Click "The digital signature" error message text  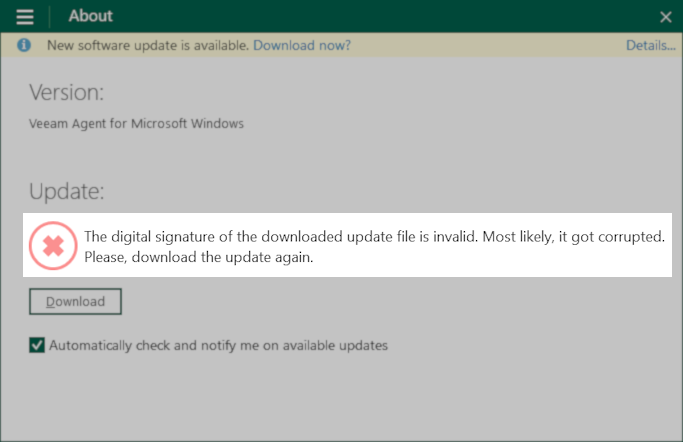[281, 236]
